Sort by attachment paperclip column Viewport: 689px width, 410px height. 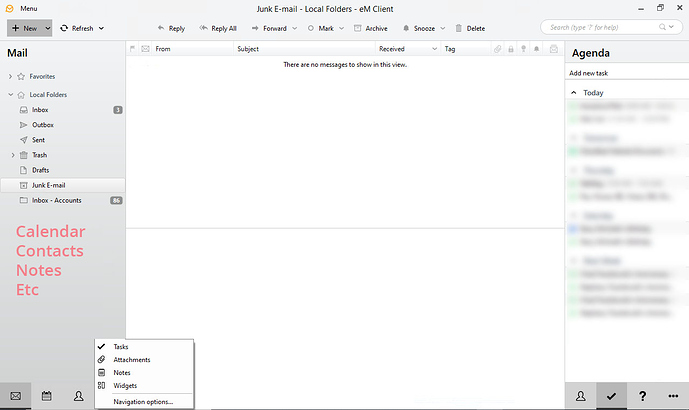pos(497,49)
